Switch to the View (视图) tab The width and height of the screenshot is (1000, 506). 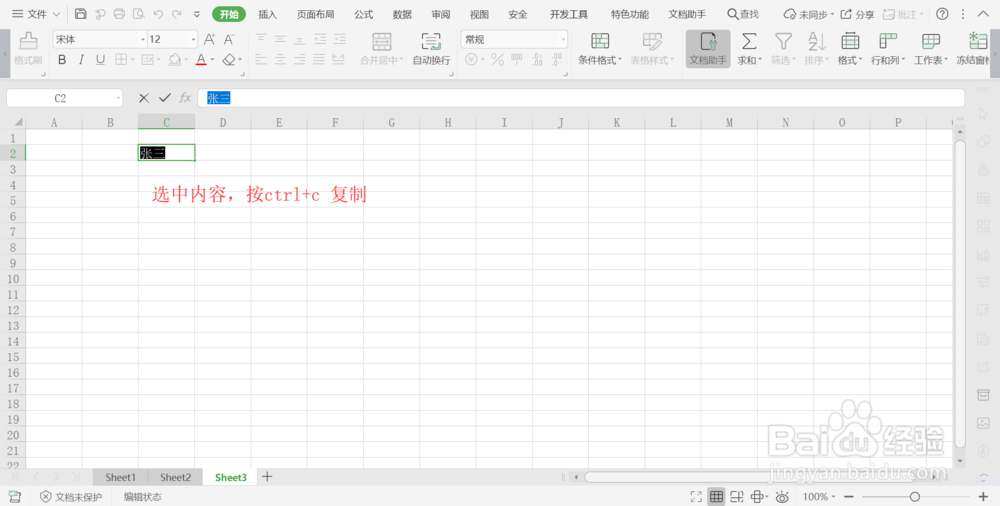point(479,14)
